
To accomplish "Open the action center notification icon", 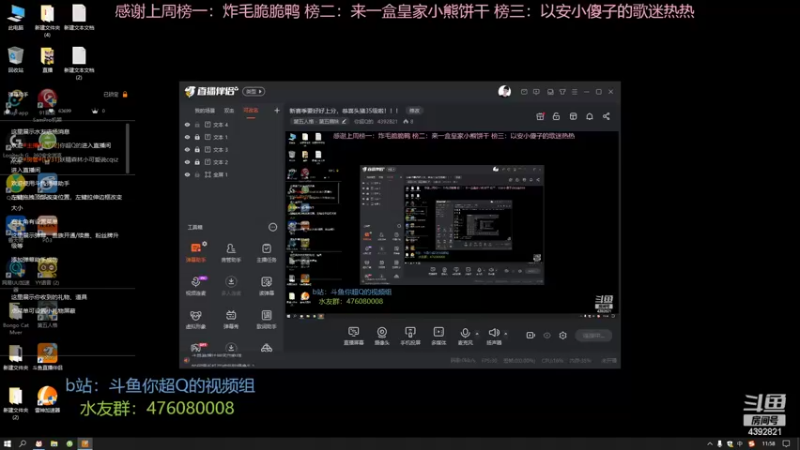I will pyautogui.click(x=787, y=444).
